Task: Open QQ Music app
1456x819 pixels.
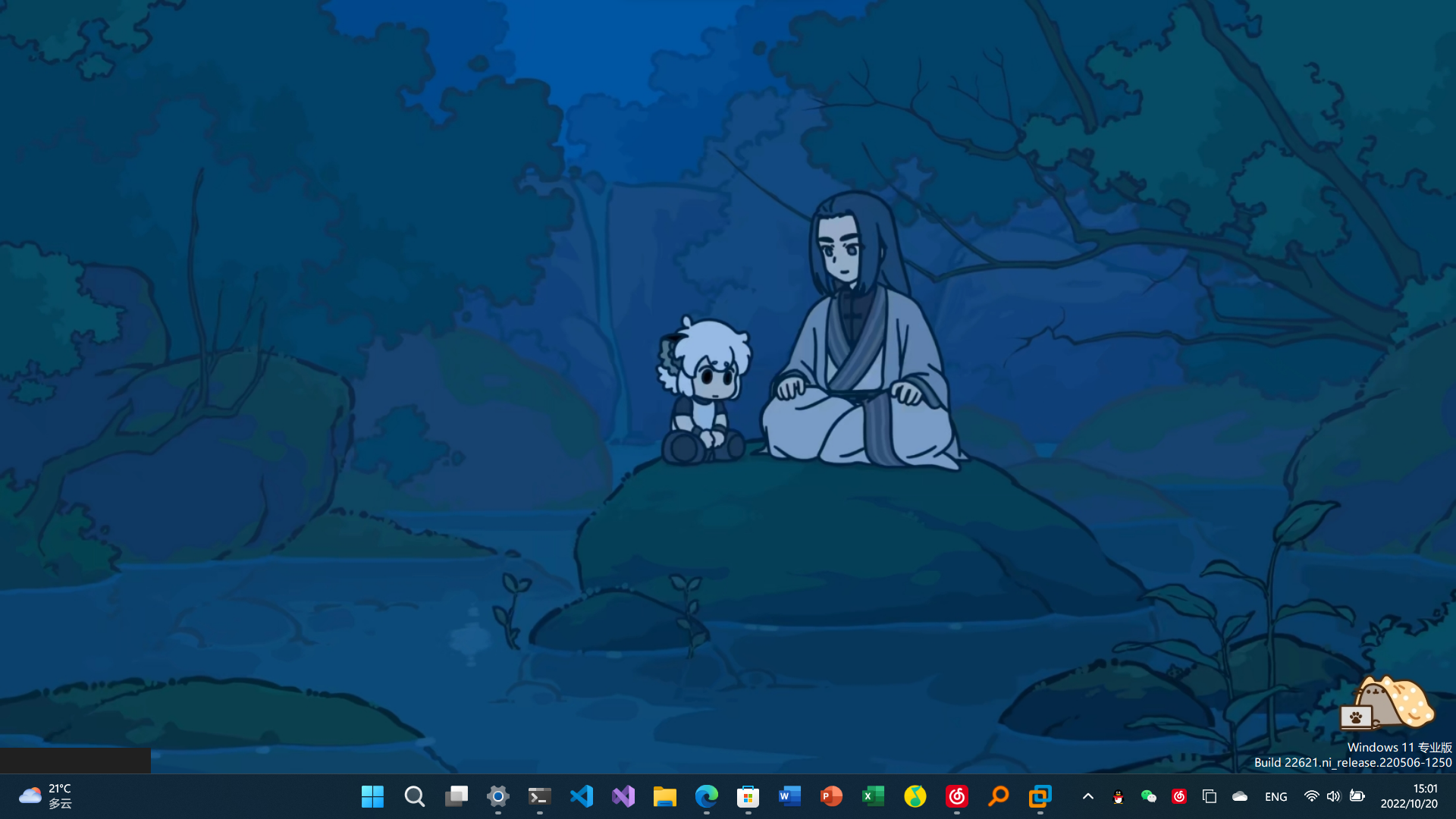Action: 915,796
